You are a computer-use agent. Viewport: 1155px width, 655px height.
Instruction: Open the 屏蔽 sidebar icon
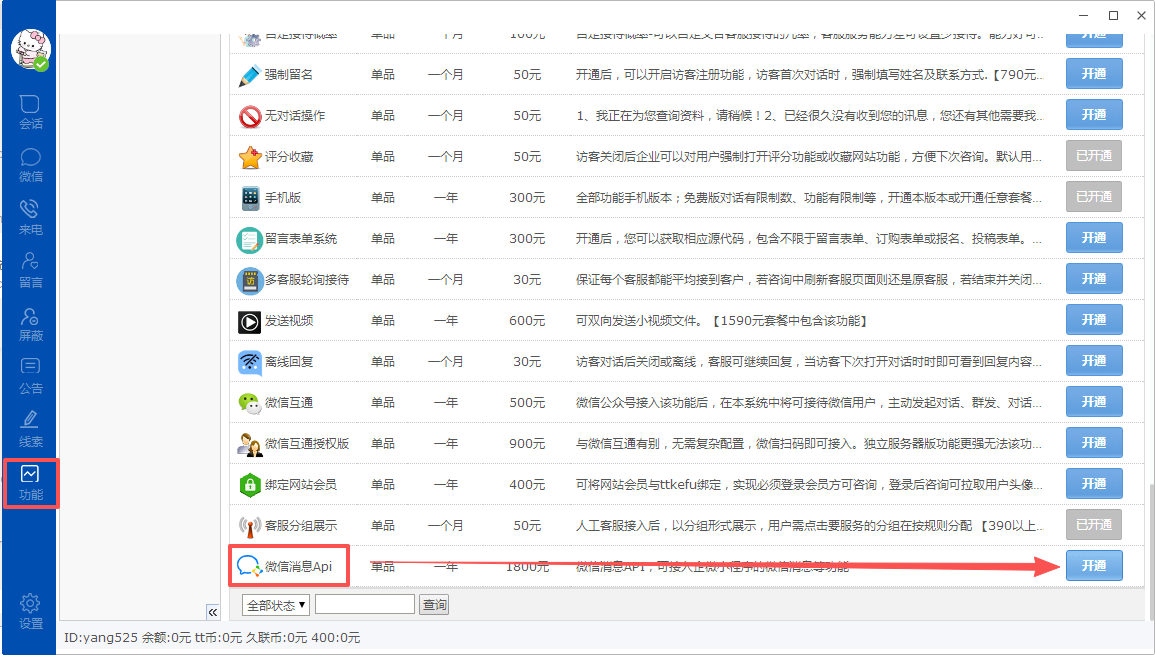coord(30,324)
